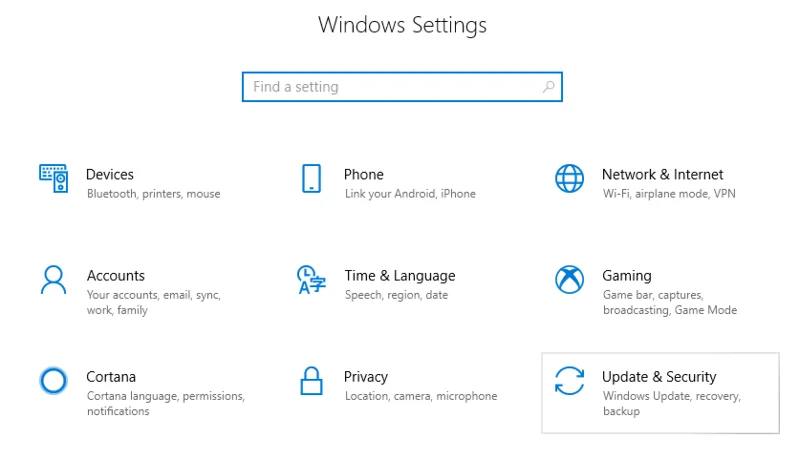Click 'Windows Update, recovery, backup' text
Image resolution: width=800 pixels, height=459 pixels.
pos(671,403)
